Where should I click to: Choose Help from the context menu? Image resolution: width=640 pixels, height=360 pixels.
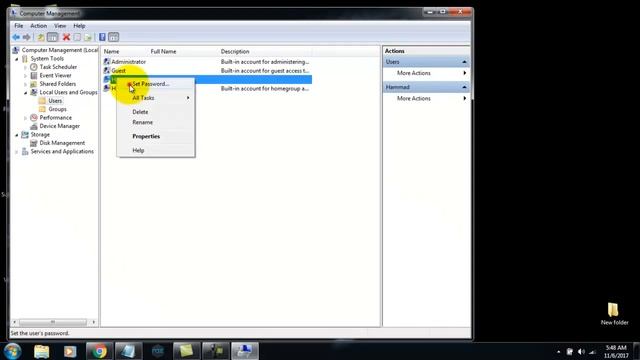coord(156,150)
